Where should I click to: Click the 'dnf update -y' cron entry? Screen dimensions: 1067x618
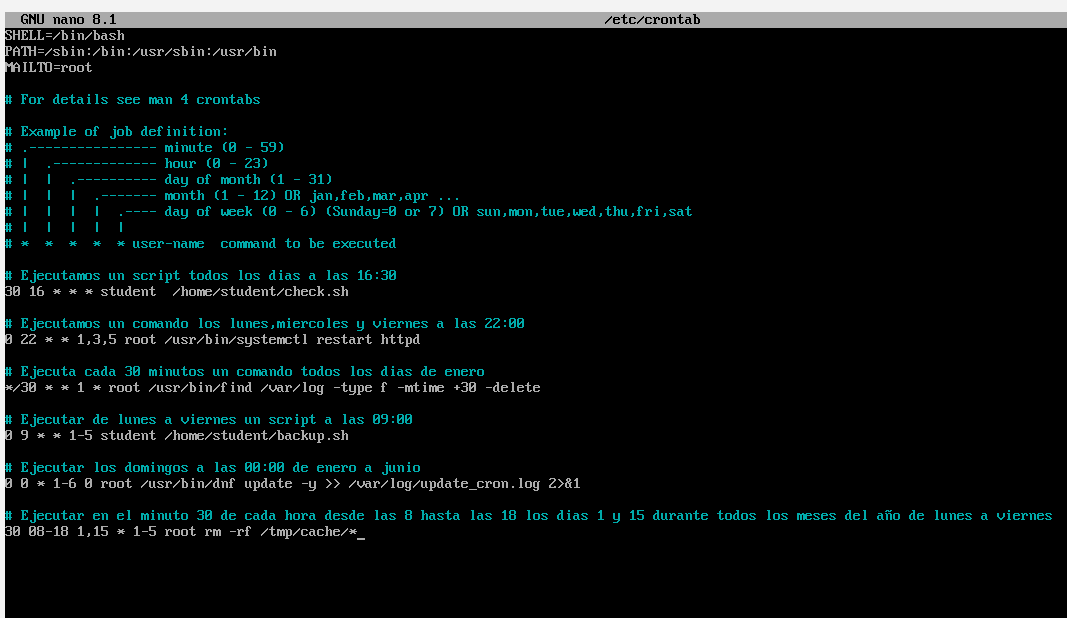click(x=293, y=484)
